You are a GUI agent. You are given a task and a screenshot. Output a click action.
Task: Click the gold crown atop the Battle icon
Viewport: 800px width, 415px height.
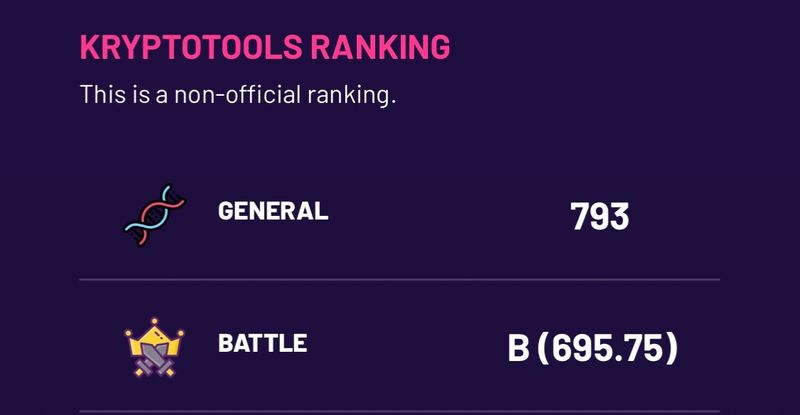[x=155, y=334]
